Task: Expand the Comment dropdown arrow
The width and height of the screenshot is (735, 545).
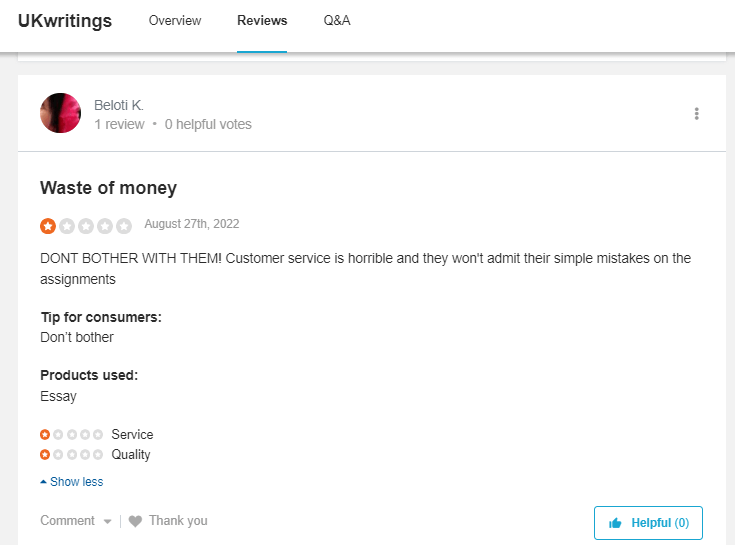Action: pyautogui.click(x=107, y=522)
